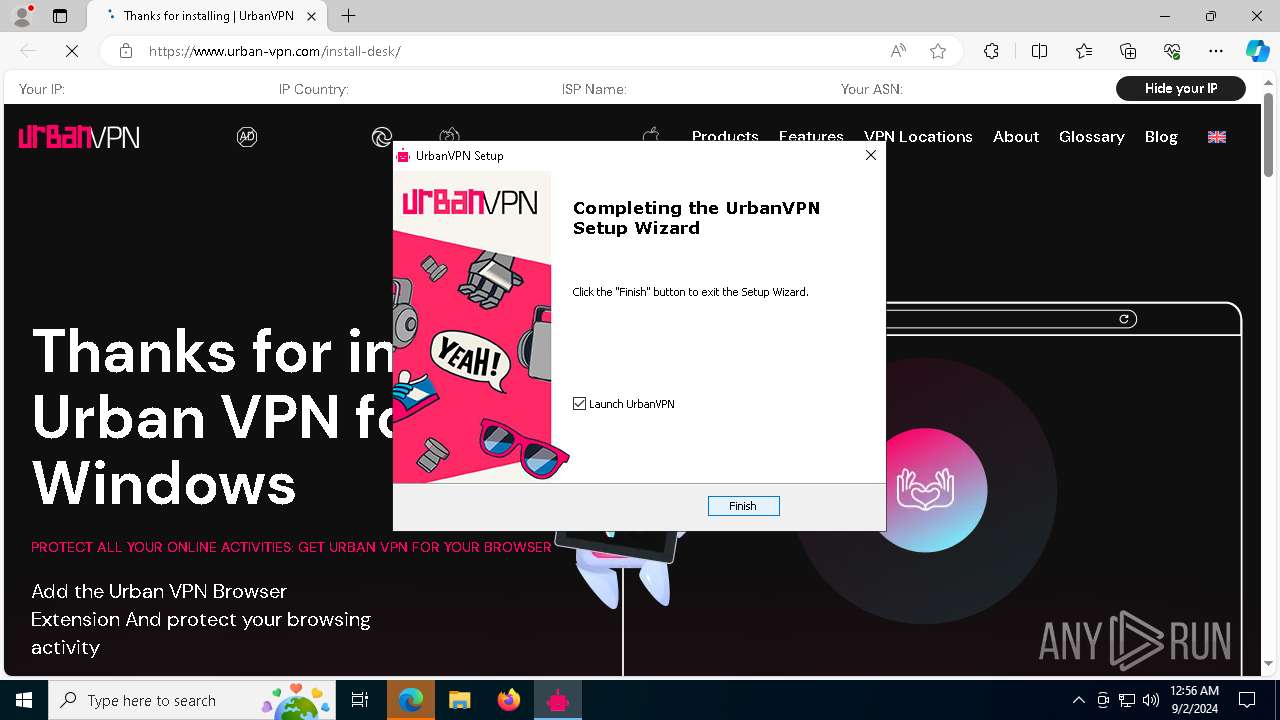The width and height of the screenshot is (1280, 720).
Task: Click the ISP Name label text
Action: point(594,89)
